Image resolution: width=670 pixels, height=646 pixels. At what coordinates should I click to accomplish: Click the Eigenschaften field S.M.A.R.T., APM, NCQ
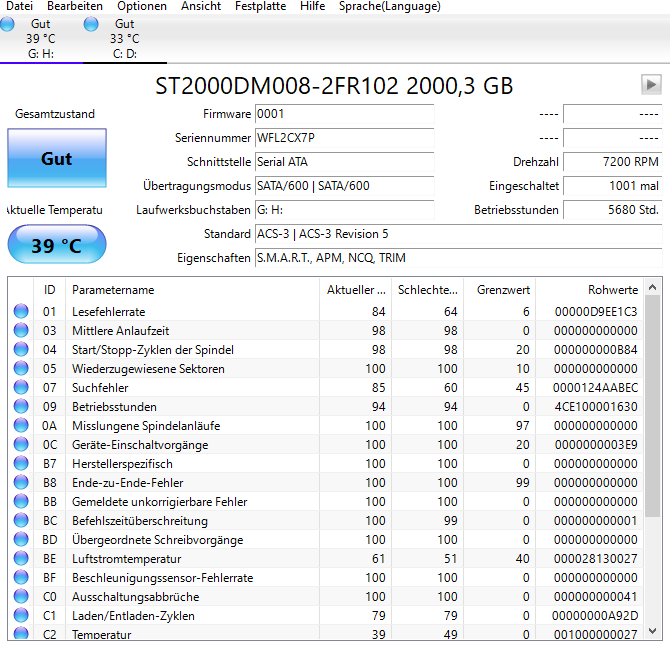point(458,258)
